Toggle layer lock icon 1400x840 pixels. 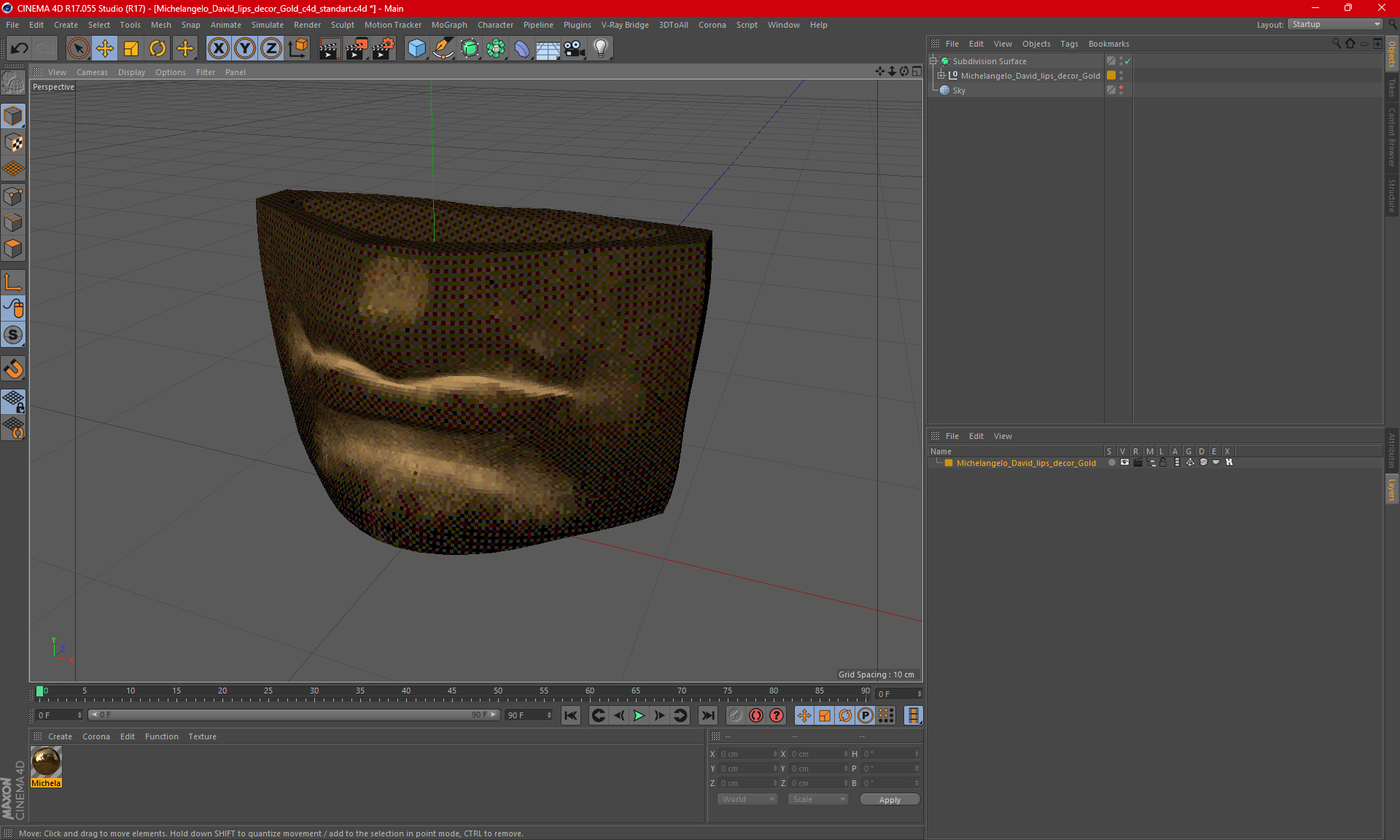[1163, 462]
